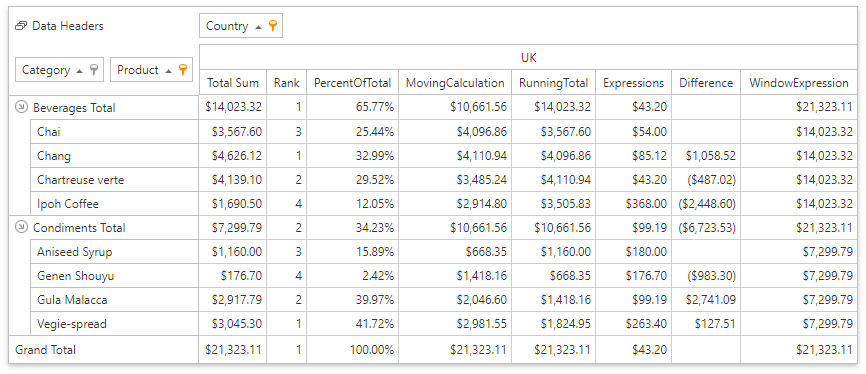Click the $368.00 expressions cell
This screenshot has width=866, height=374.
[633, 204]
